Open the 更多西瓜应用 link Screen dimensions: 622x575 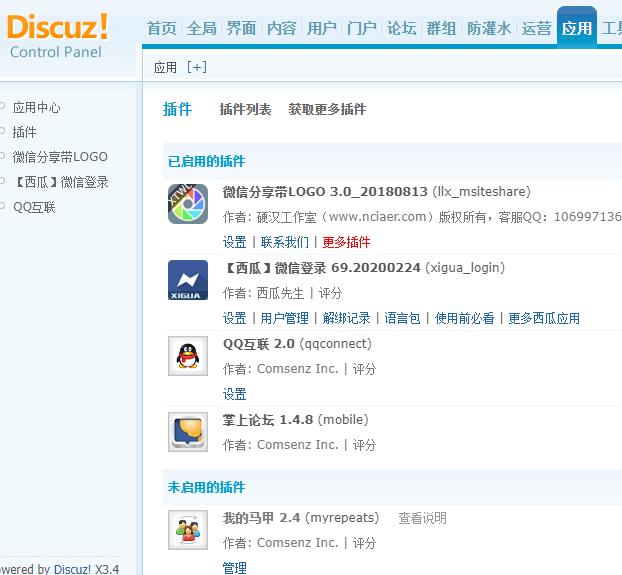[544, 318]
